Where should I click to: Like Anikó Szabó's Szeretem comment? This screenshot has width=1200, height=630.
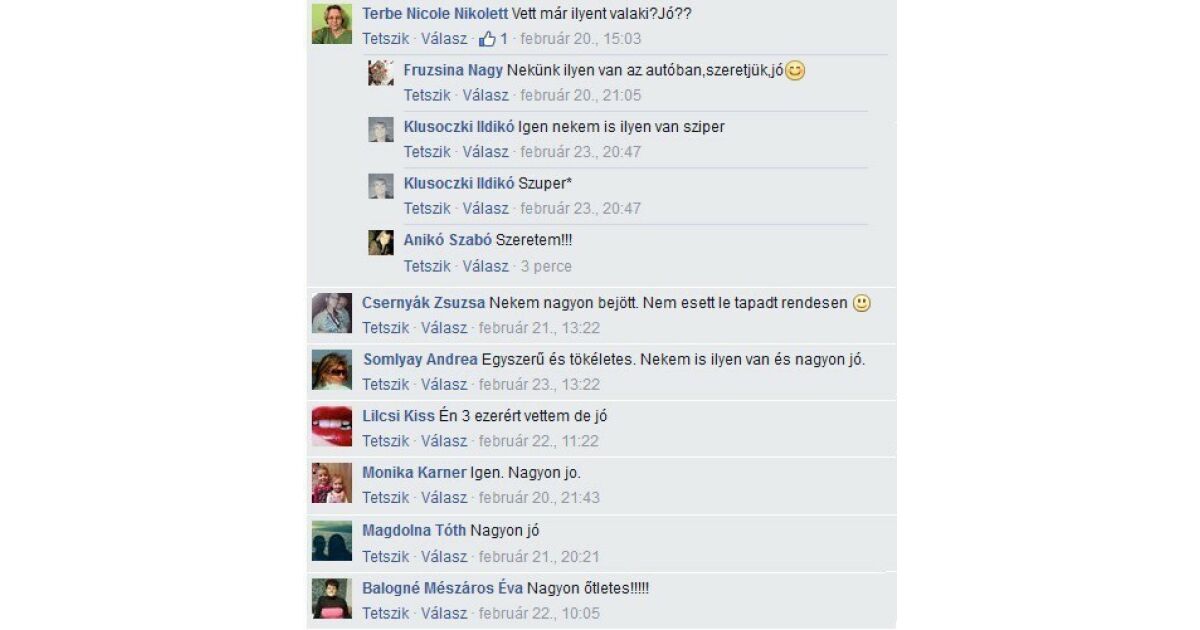[x=427, y=266]
